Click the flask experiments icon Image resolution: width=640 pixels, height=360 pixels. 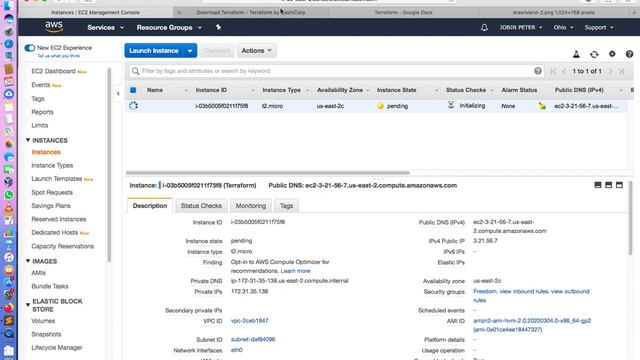click(576, 54)
